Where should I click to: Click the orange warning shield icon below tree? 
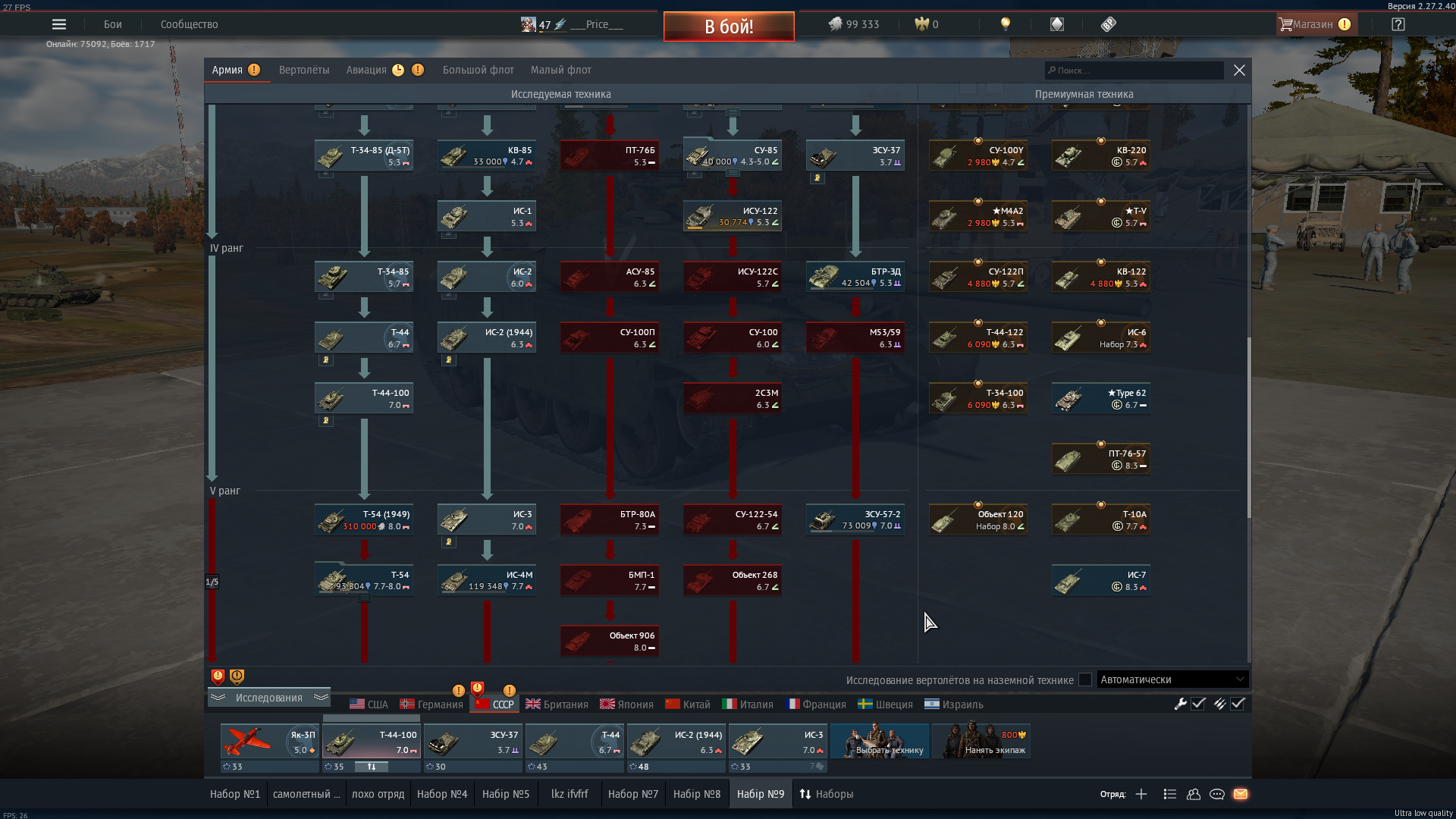pos(237,676)
